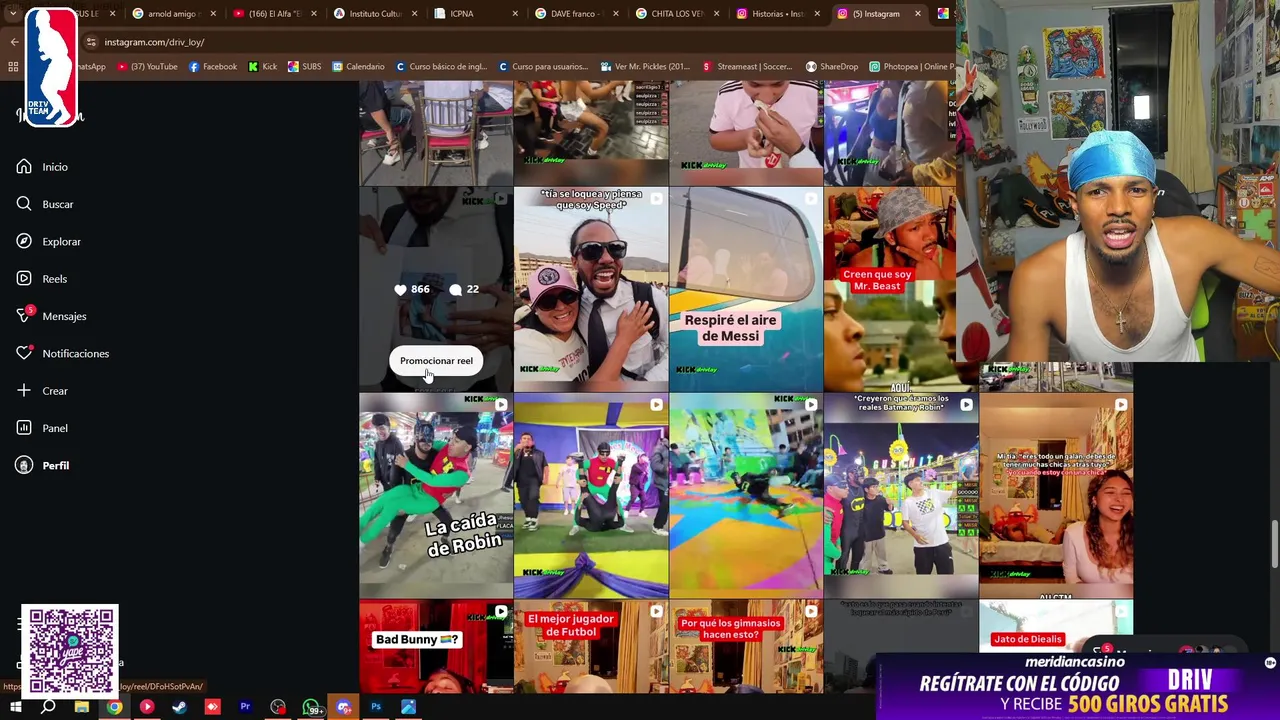Click the browser back arrow
The image size is (1280, 720).
coord(14,42)
